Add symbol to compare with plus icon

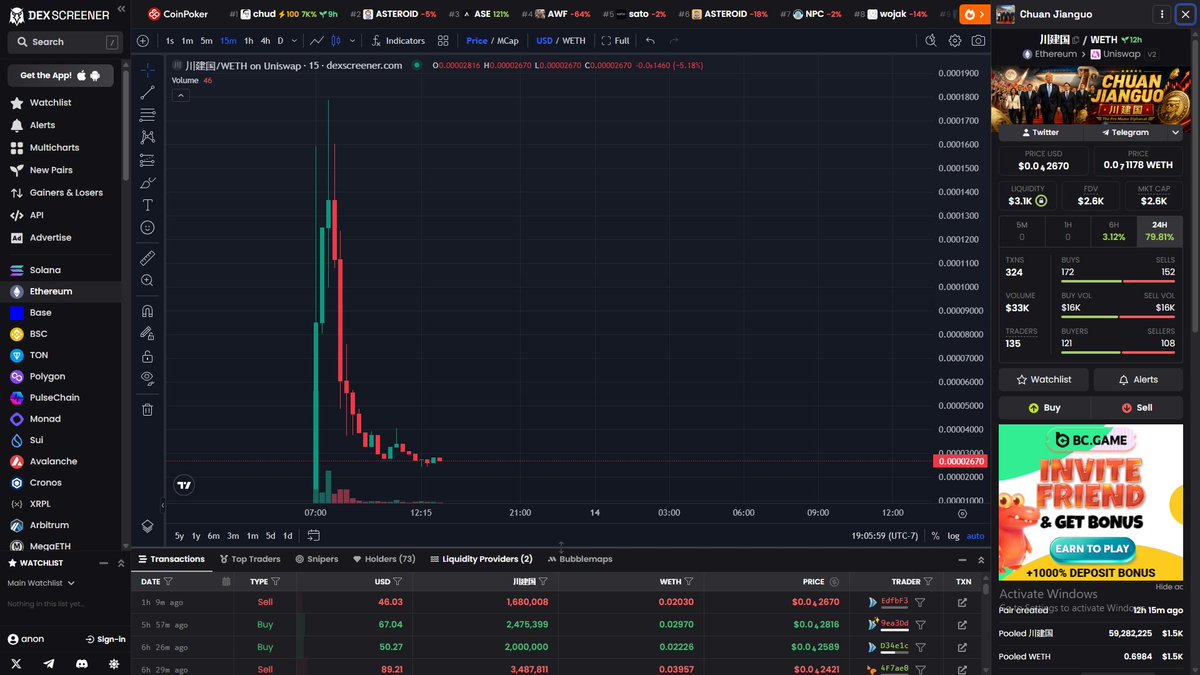(x=143, y=41)
